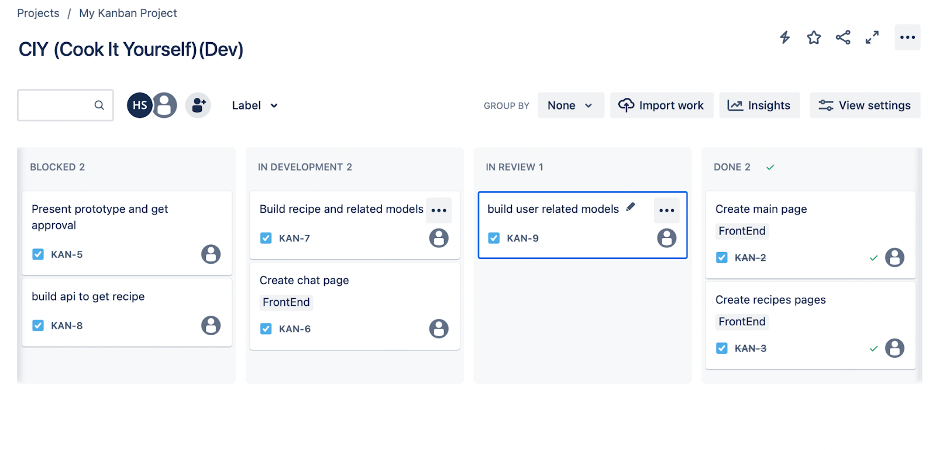Open the board's more actions menu

[907, 38]
